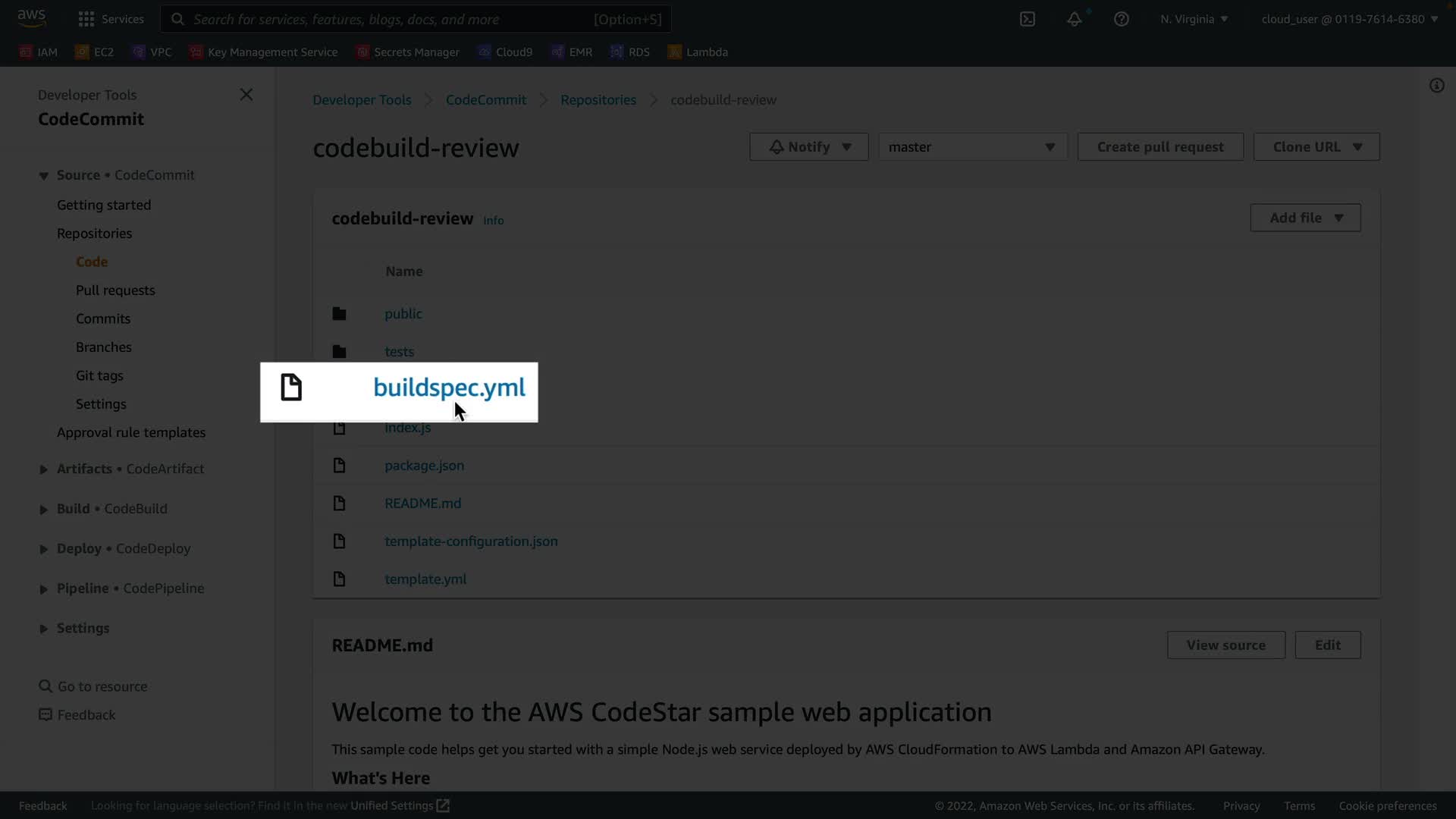Click the help question mark icon
Screen dimensions: 1456x819
(1121, 19)
